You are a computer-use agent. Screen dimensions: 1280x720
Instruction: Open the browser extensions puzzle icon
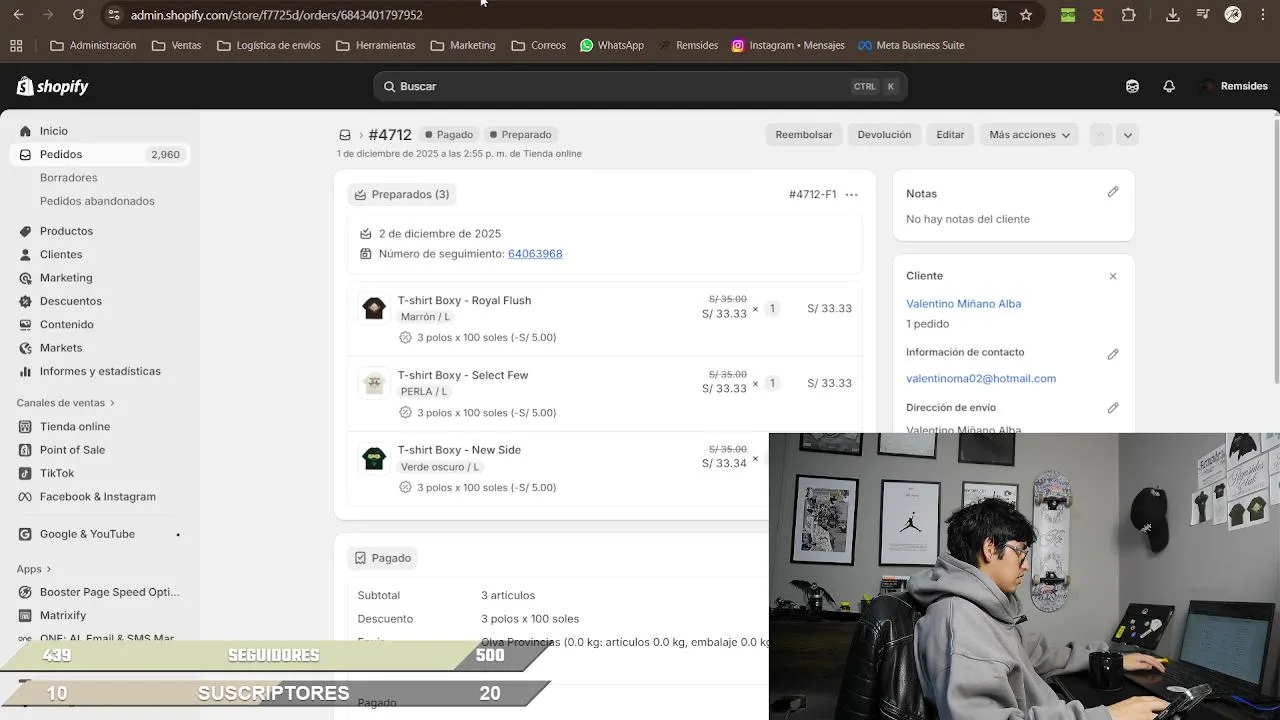[1129, 15]
